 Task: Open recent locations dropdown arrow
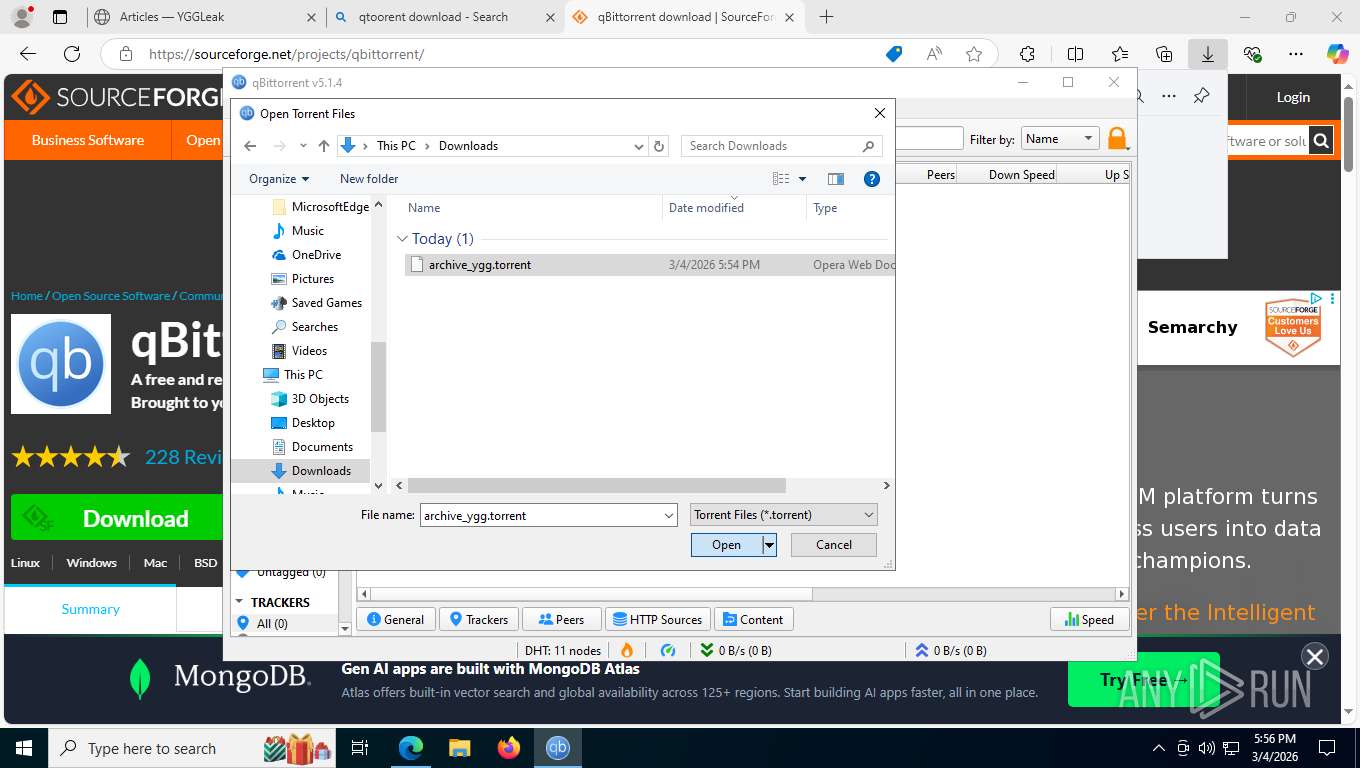303,146
